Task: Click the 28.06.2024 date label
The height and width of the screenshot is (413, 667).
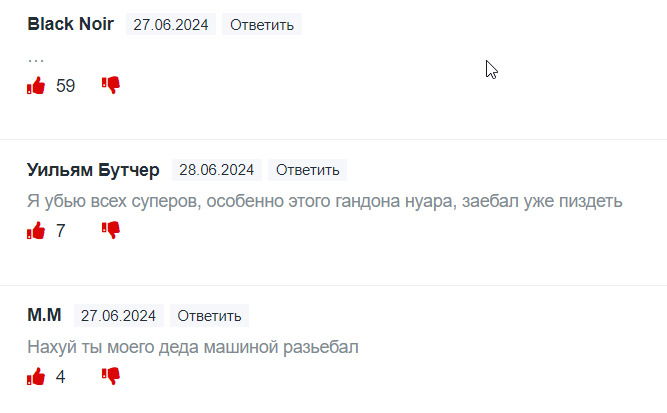Action: pyautogui.click(x=217, y=170)
